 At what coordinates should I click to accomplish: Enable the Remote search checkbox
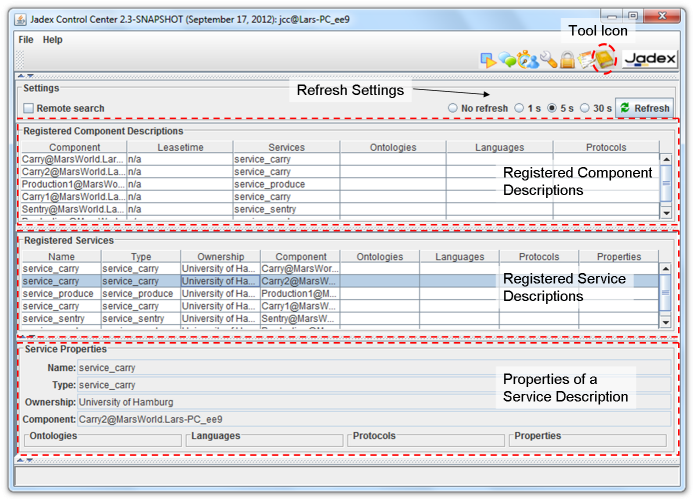point(29,108)
